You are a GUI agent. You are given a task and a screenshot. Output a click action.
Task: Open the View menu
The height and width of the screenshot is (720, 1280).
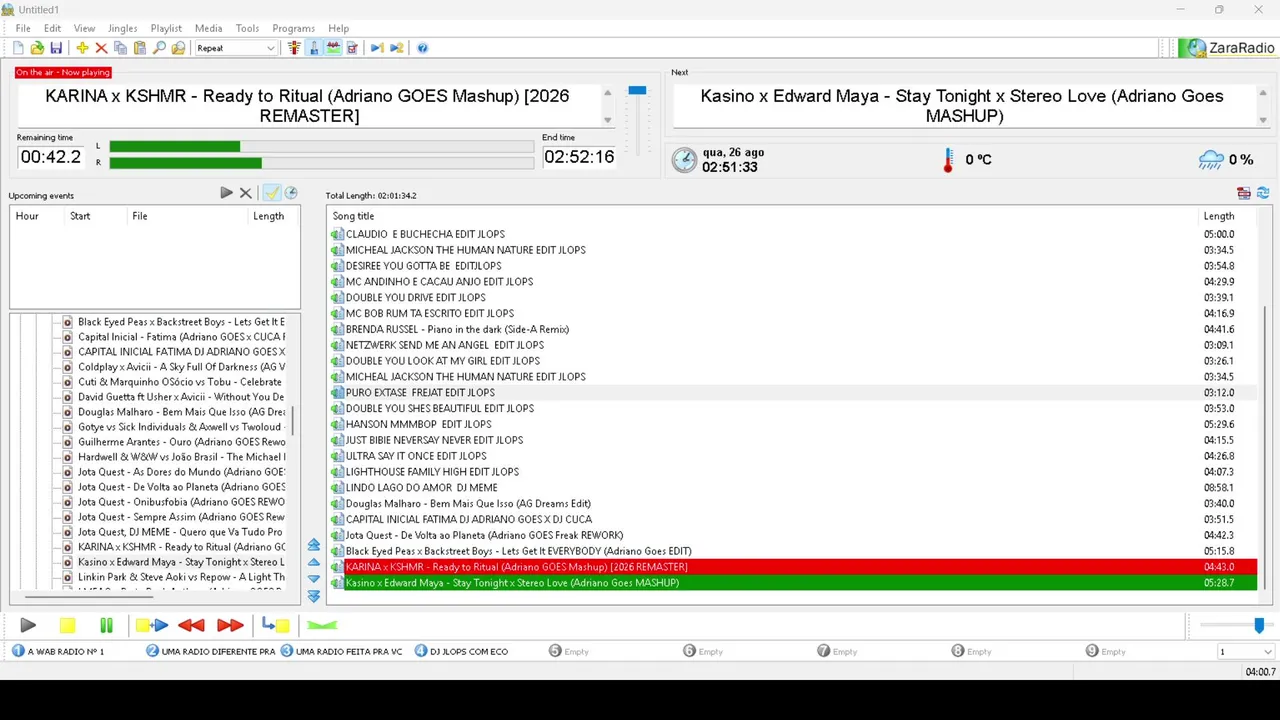(85, 28)
